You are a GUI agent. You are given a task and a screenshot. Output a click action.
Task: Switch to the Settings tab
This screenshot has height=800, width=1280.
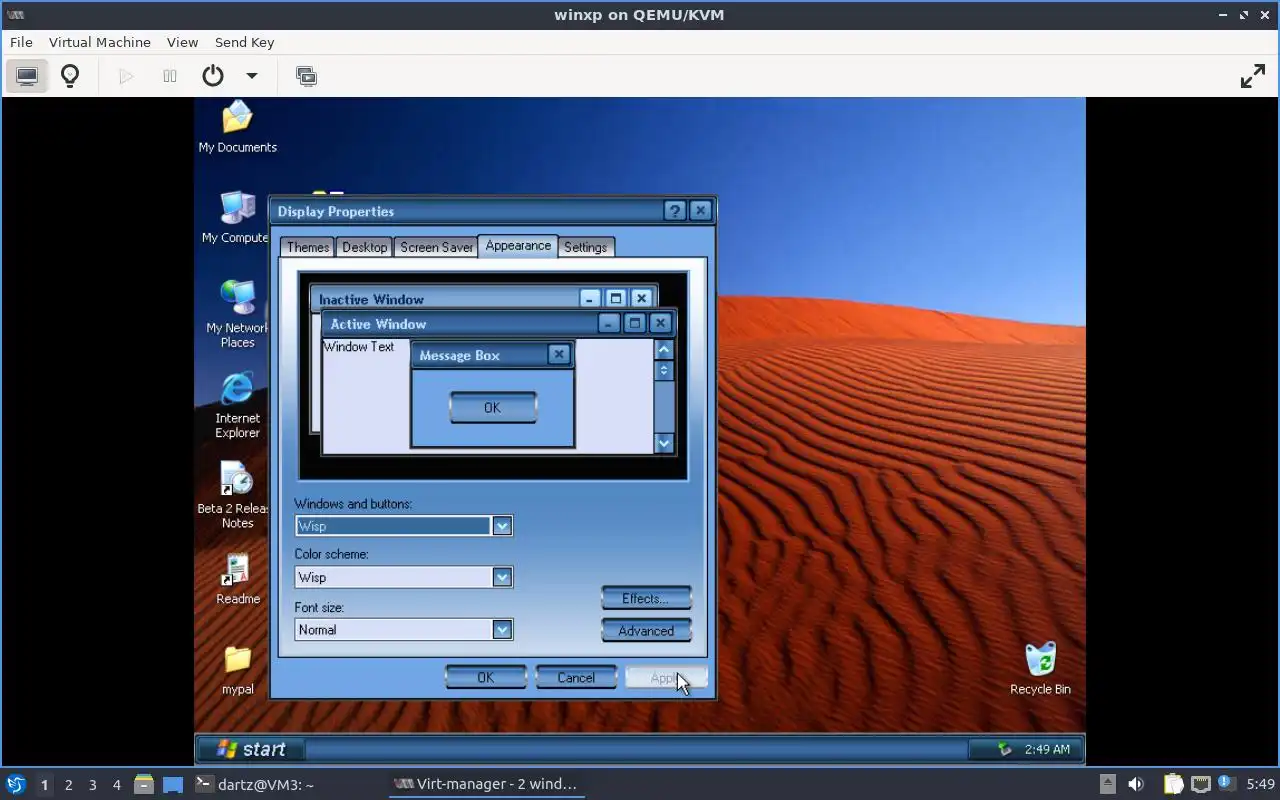pos(585,247)
